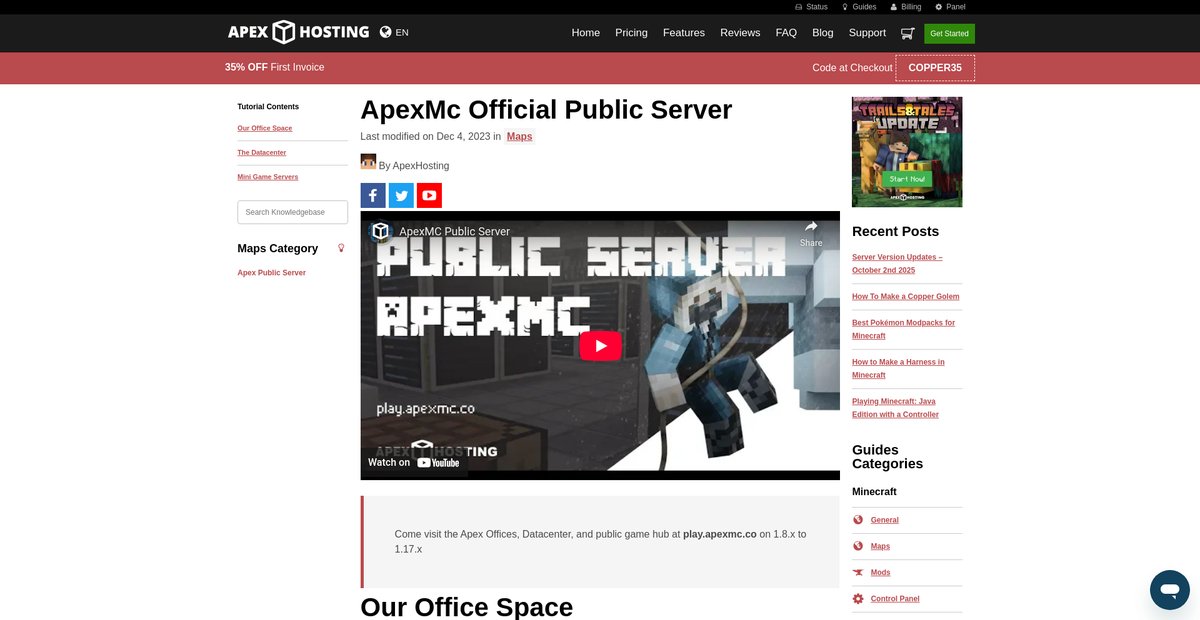Click the Minecraft heading under Guides Categories
The image size is (1200, 620).
pos(874,491)
